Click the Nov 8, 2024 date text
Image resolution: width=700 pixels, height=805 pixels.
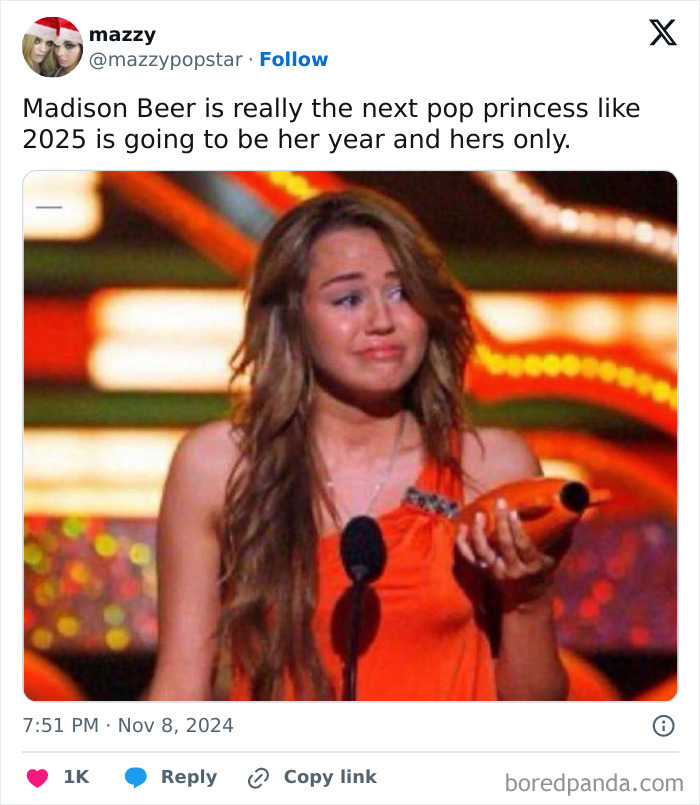[x=176, y=725]
